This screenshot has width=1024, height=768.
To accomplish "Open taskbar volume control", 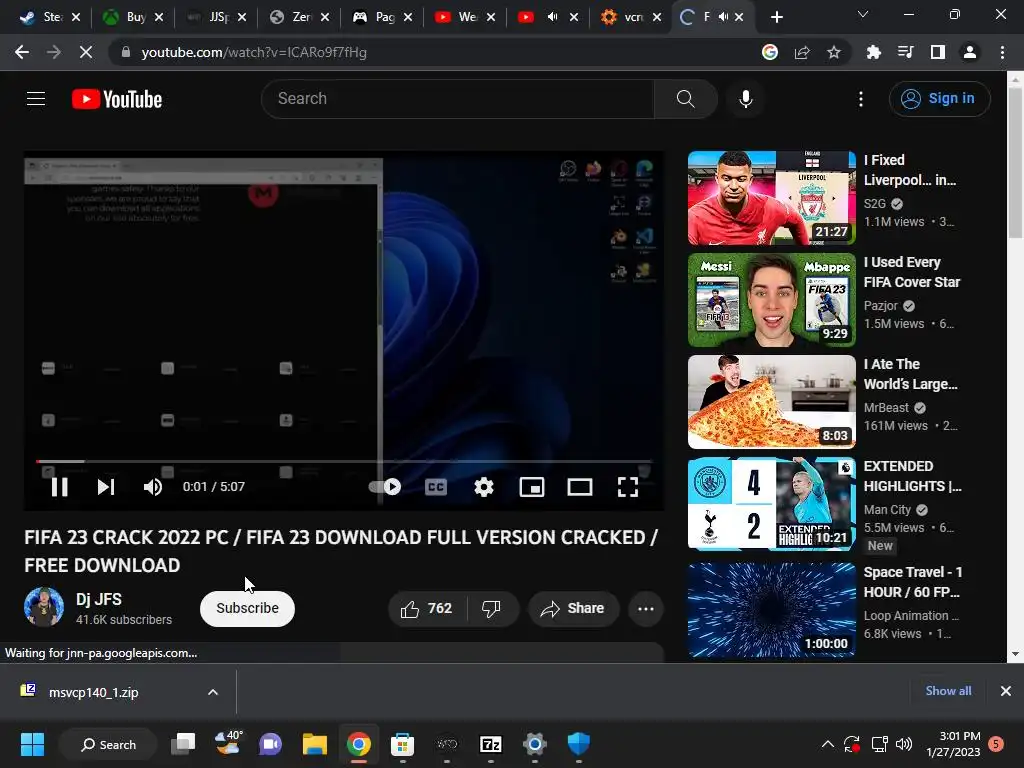I will (x=904, y=744).
